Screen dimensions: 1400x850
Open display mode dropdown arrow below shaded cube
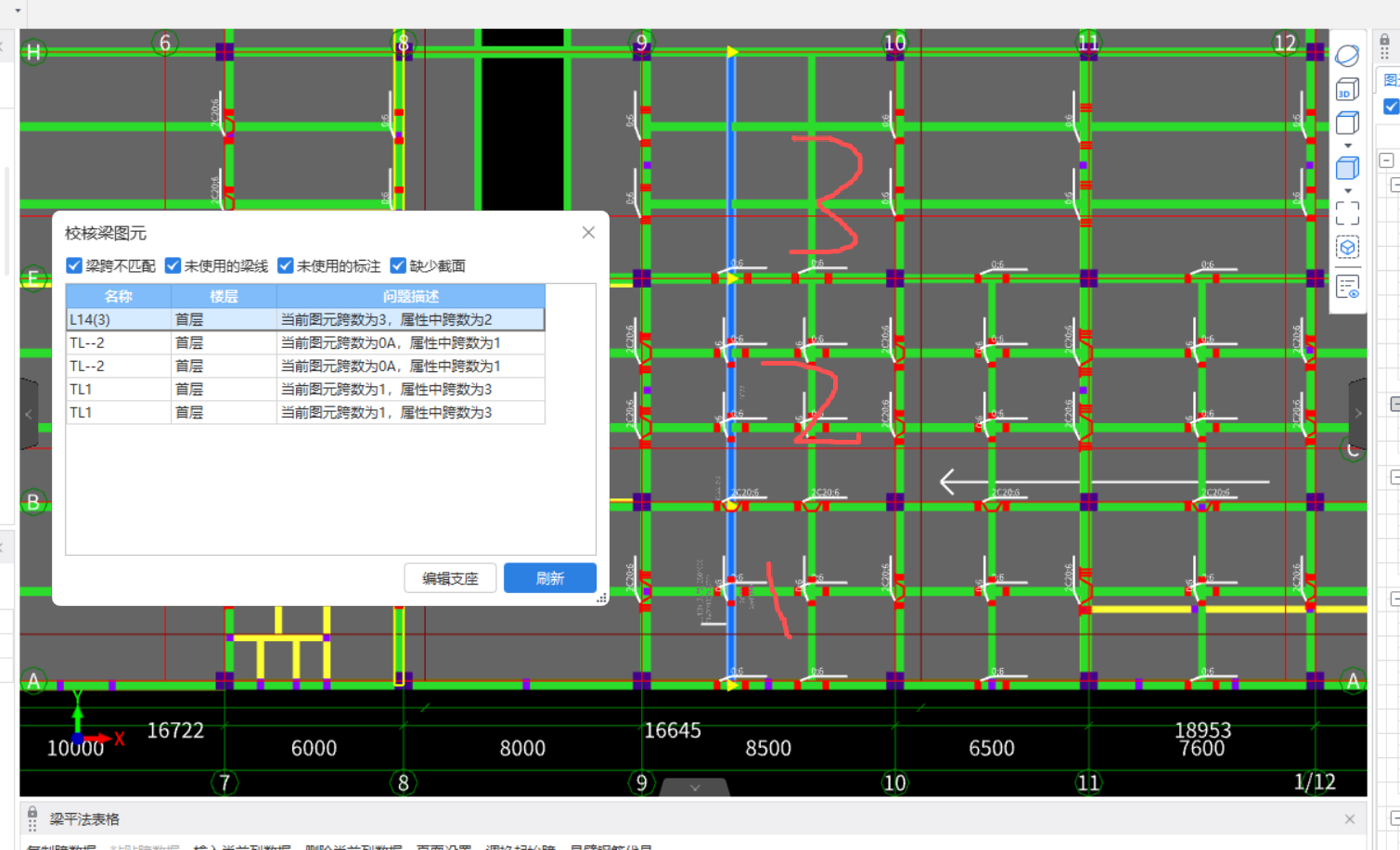point(1348,190)
